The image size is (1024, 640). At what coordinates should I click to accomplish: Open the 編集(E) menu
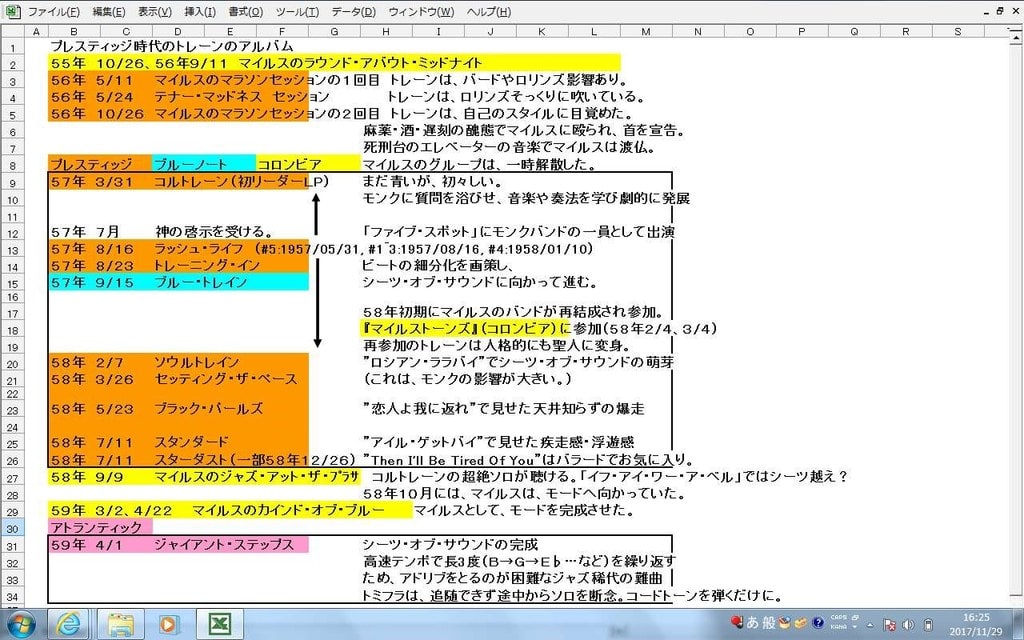coord(109,12)
